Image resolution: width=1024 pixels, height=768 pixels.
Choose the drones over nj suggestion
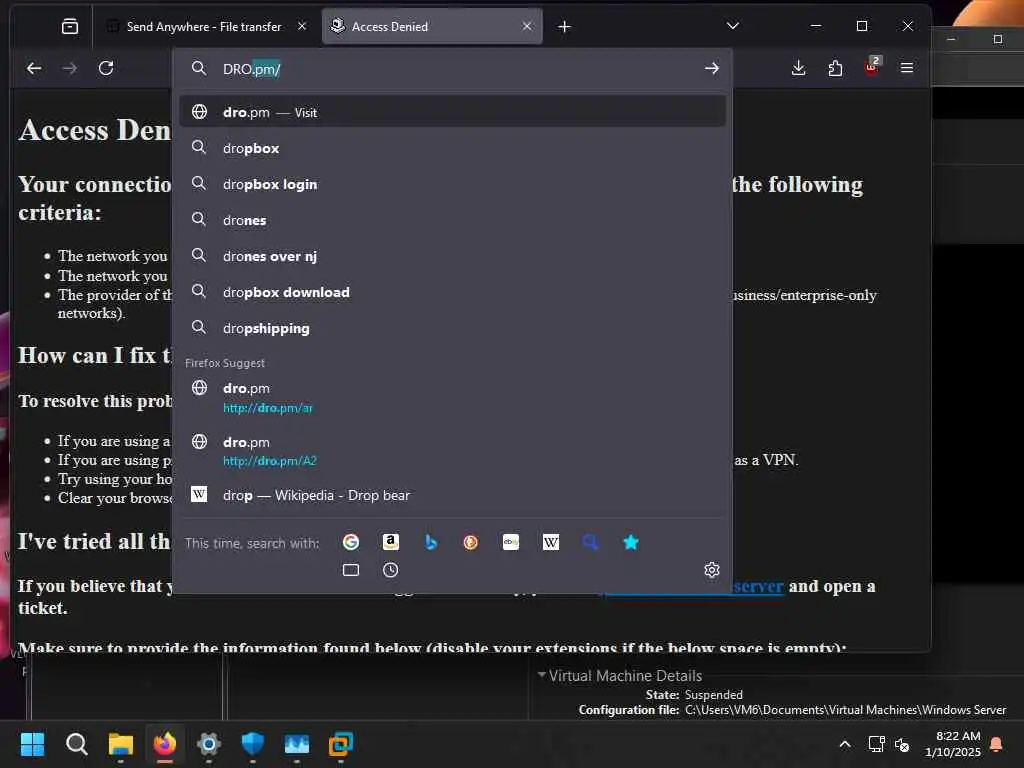452,256
